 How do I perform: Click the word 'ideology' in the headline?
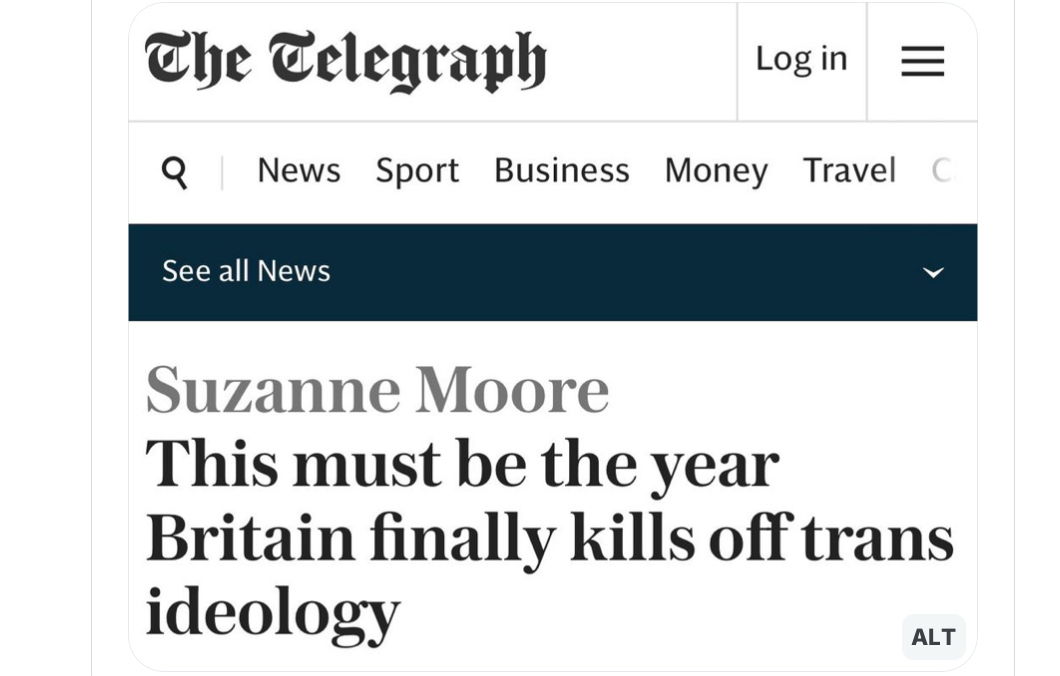pyautogui.click(x=273, y=611)
